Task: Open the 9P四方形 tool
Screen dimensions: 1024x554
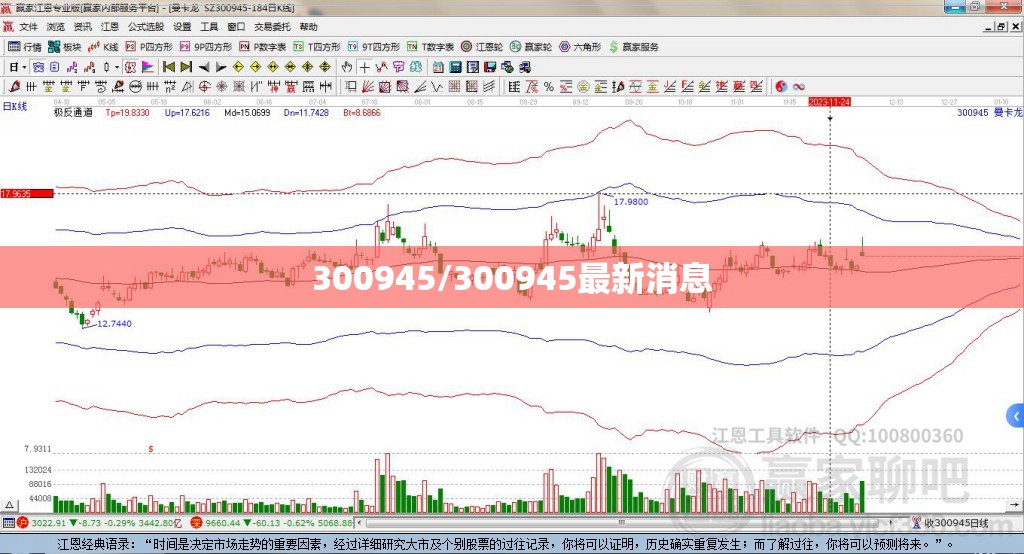Action: 206,46
